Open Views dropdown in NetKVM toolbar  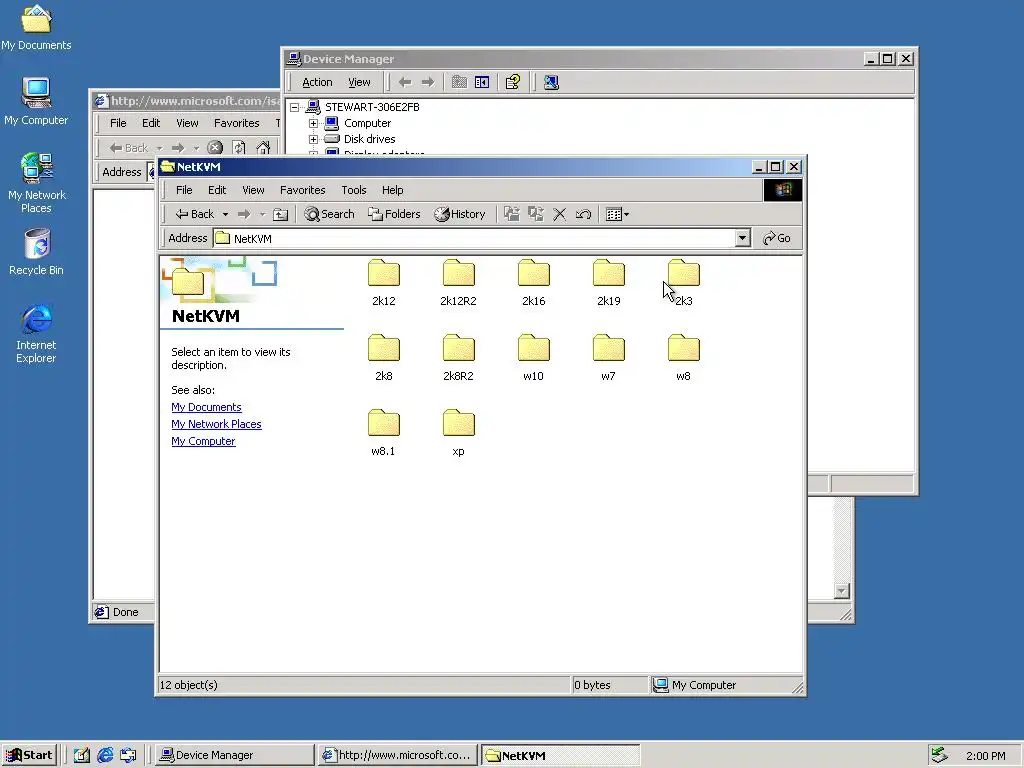pyautogui.click(x=617, y=214)
